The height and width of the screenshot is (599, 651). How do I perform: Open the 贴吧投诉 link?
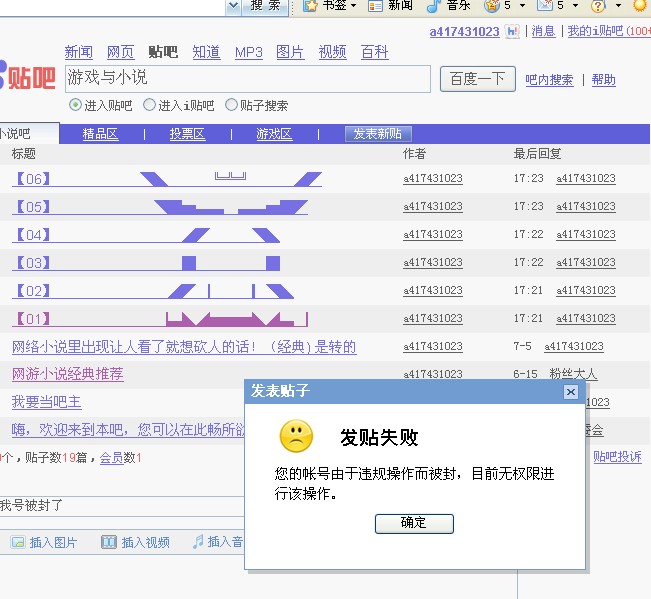[x=617, y=457]
